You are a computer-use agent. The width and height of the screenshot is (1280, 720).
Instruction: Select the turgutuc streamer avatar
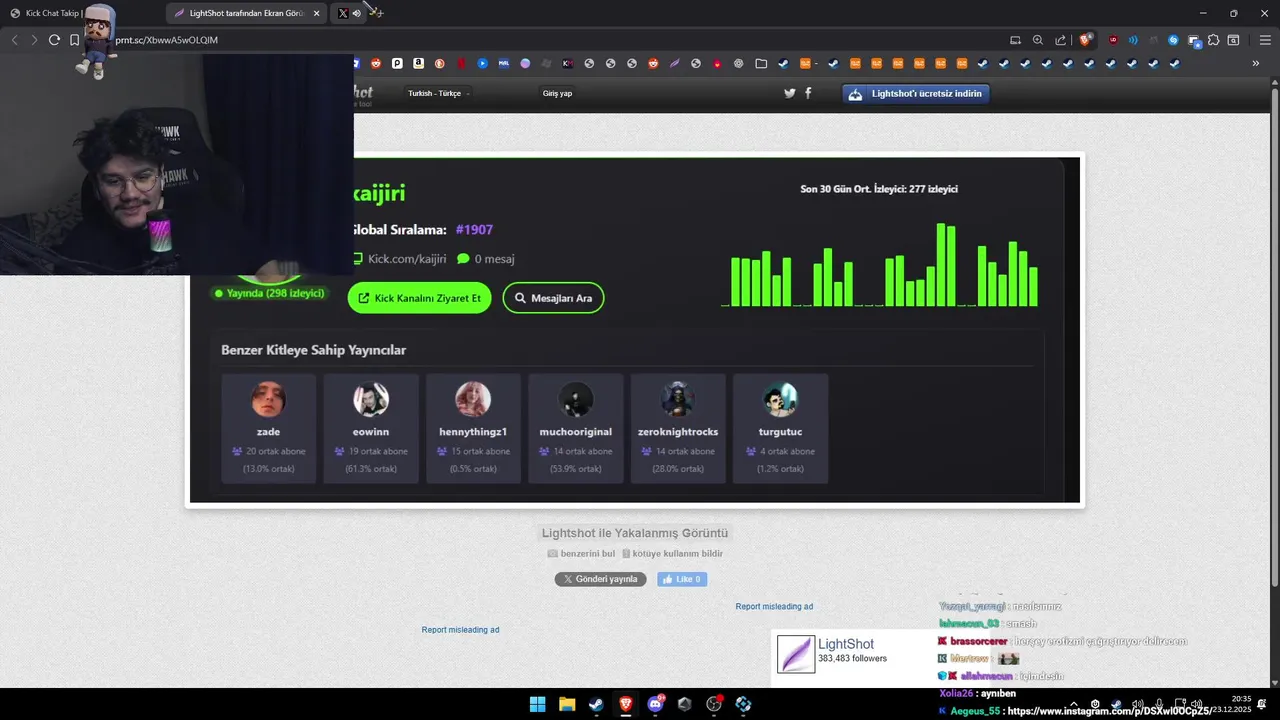click(x=780, y=400)
